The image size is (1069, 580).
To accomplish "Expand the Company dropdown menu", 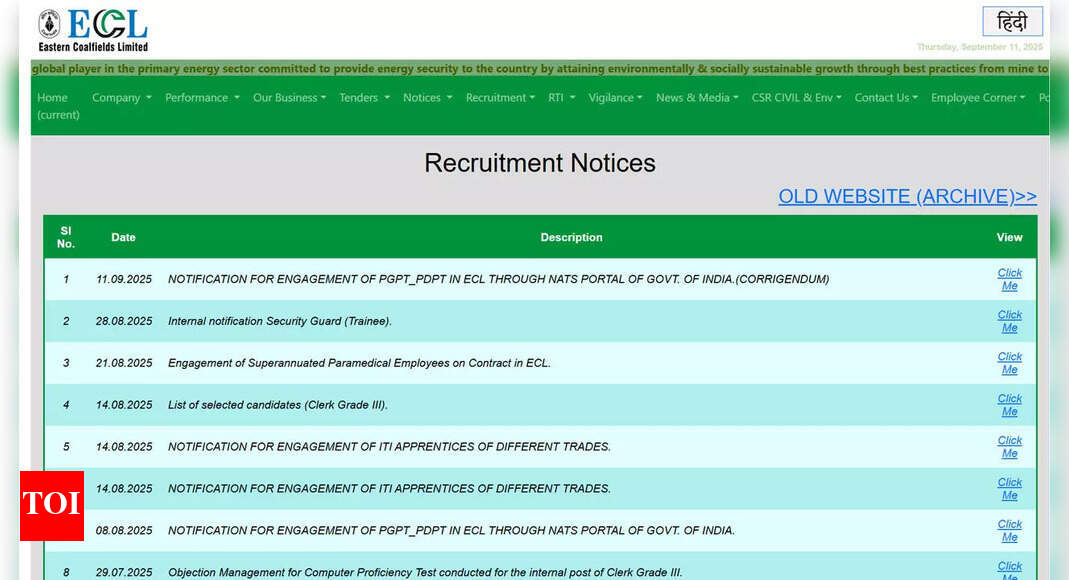I will tap(121, 97).
